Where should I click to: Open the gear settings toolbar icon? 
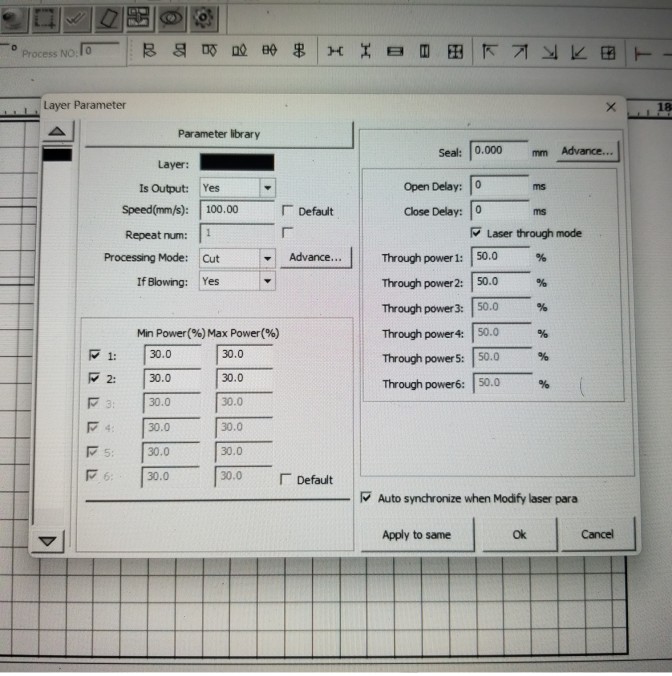coord(203,18)
